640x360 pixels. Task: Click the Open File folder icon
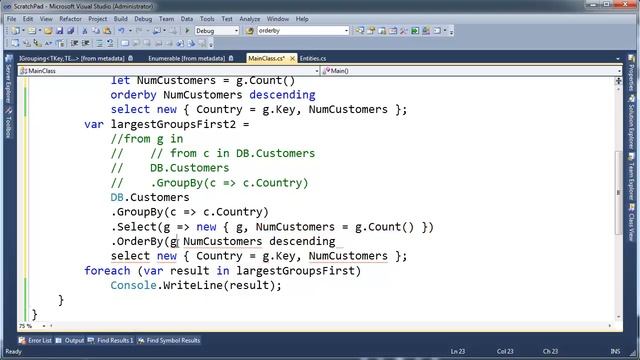[x=48, y=31]
